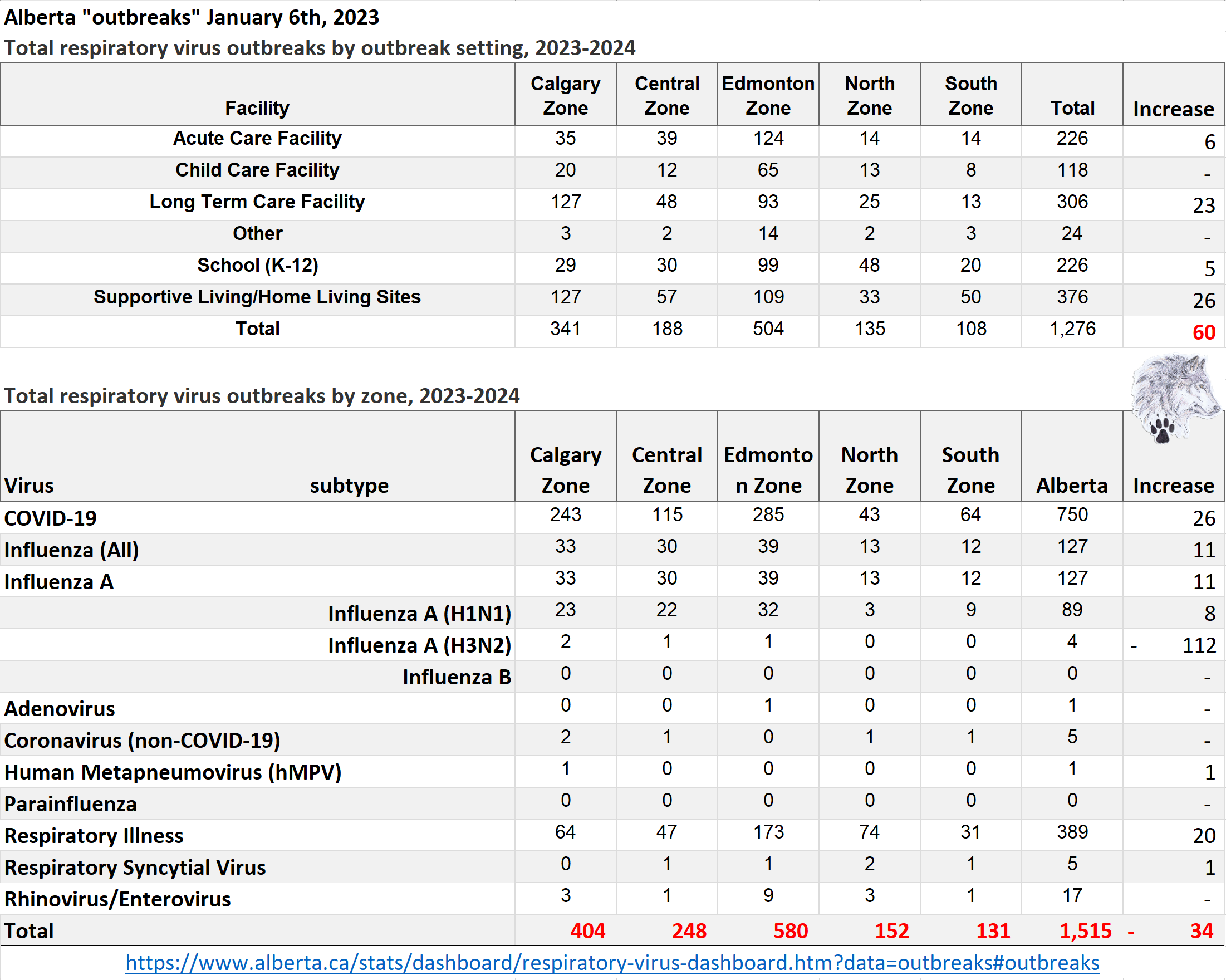The image size is (1226, 980).
Task: Click the 'Edmonto n Zone' lower table header
Action: tap(768, 471)
